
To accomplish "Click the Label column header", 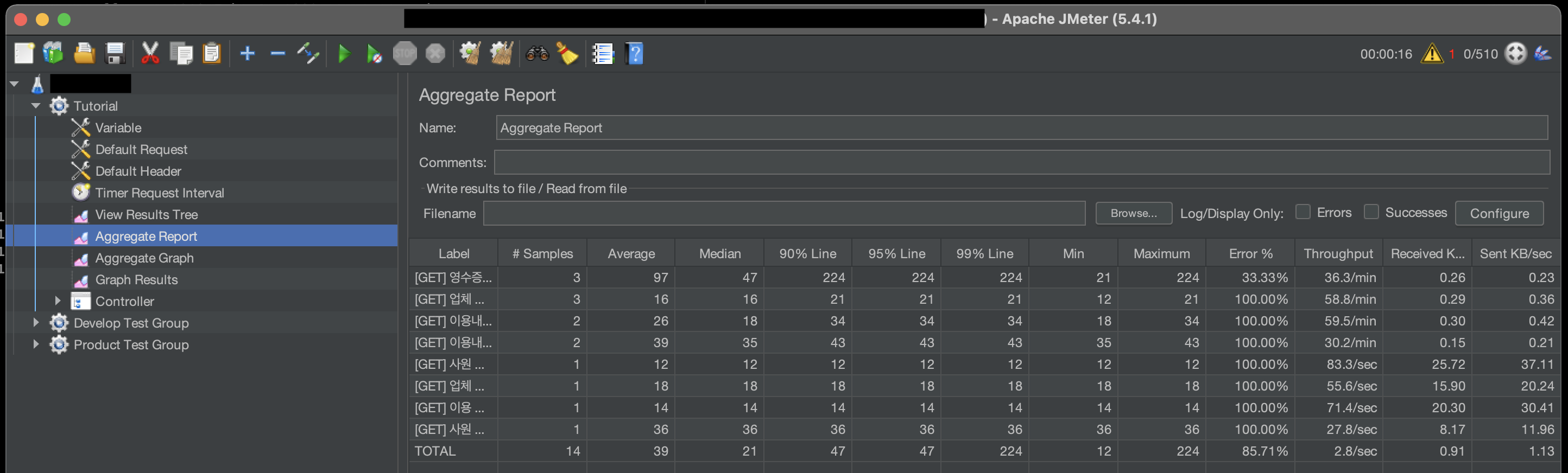I will [x=453, y=253].
